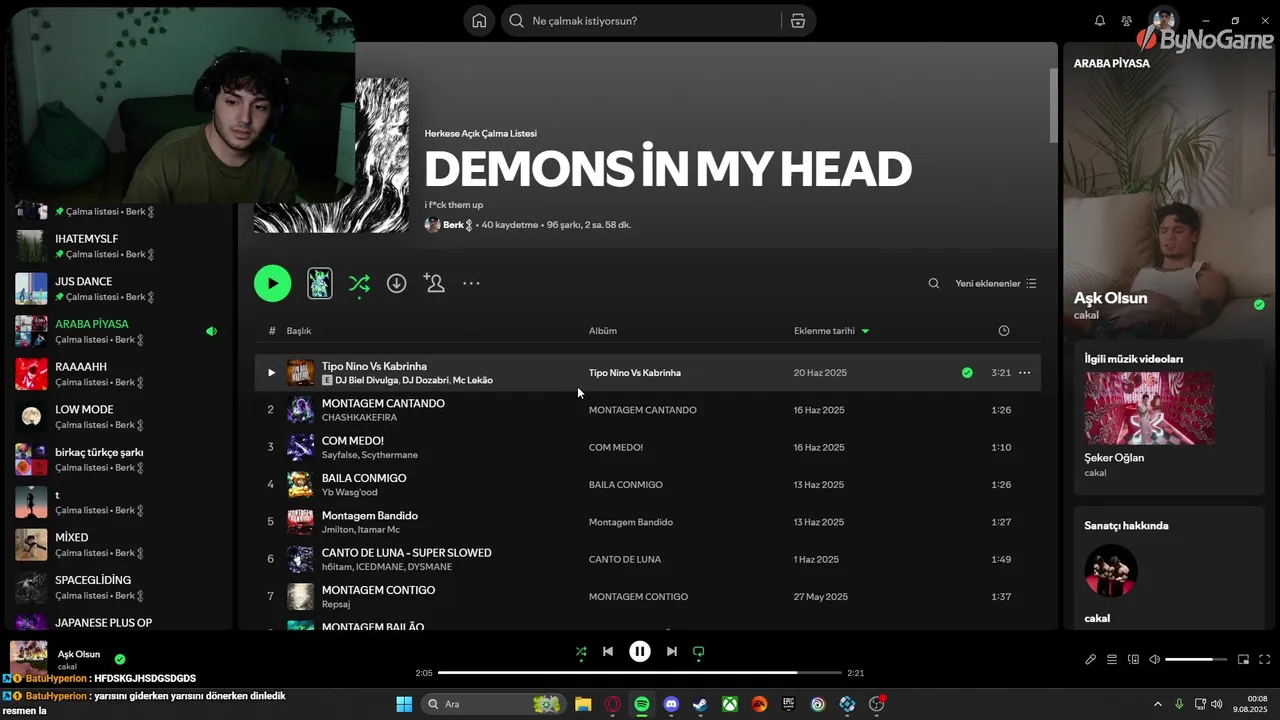Open the IHATEMYSLF playlist

coord(117,246)
